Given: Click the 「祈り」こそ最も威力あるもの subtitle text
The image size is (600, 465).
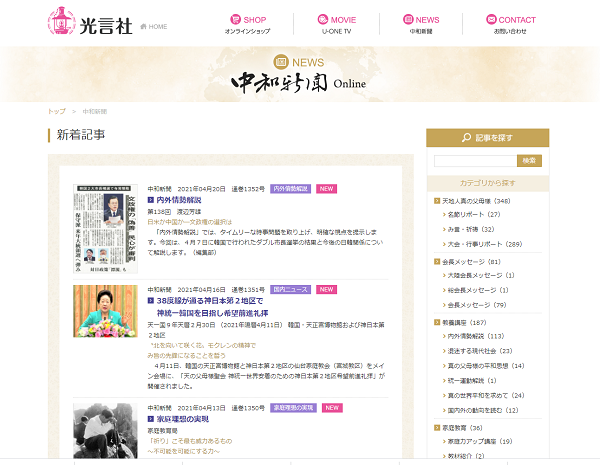Looking at the screenshot, I should [x=190, y=441].
